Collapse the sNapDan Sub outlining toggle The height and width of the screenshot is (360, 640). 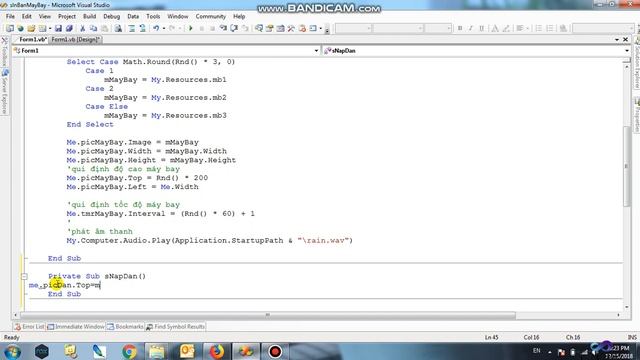coord(24,276)
